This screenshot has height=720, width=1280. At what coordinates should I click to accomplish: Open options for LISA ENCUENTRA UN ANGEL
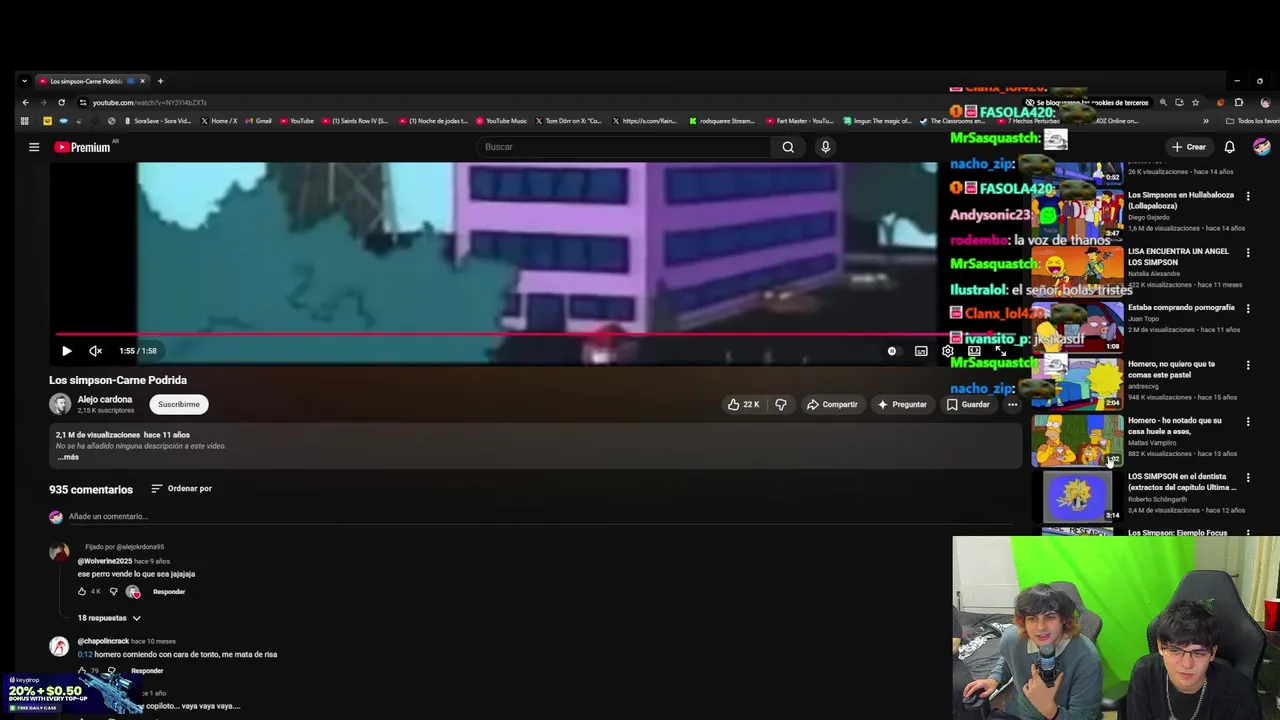pyautogui.click(x=1247, y=253)
